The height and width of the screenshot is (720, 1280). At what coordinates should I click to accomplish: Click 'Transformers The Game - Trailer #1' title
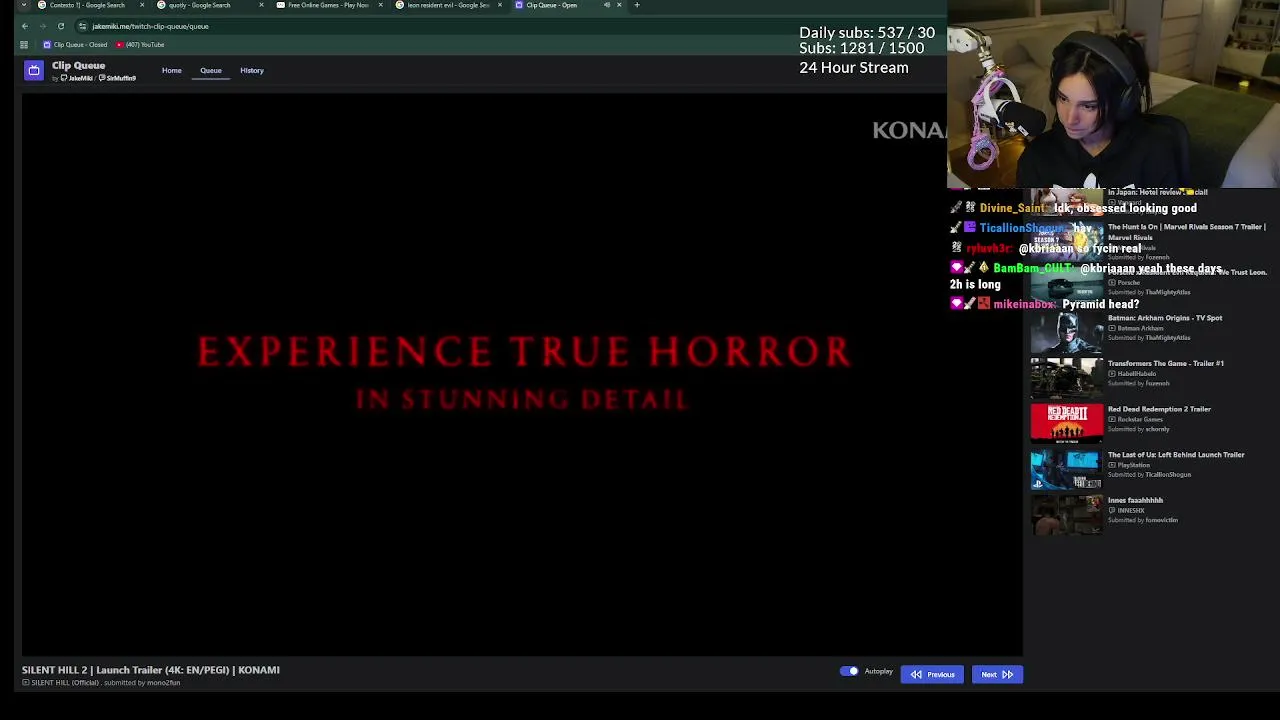1166,364
